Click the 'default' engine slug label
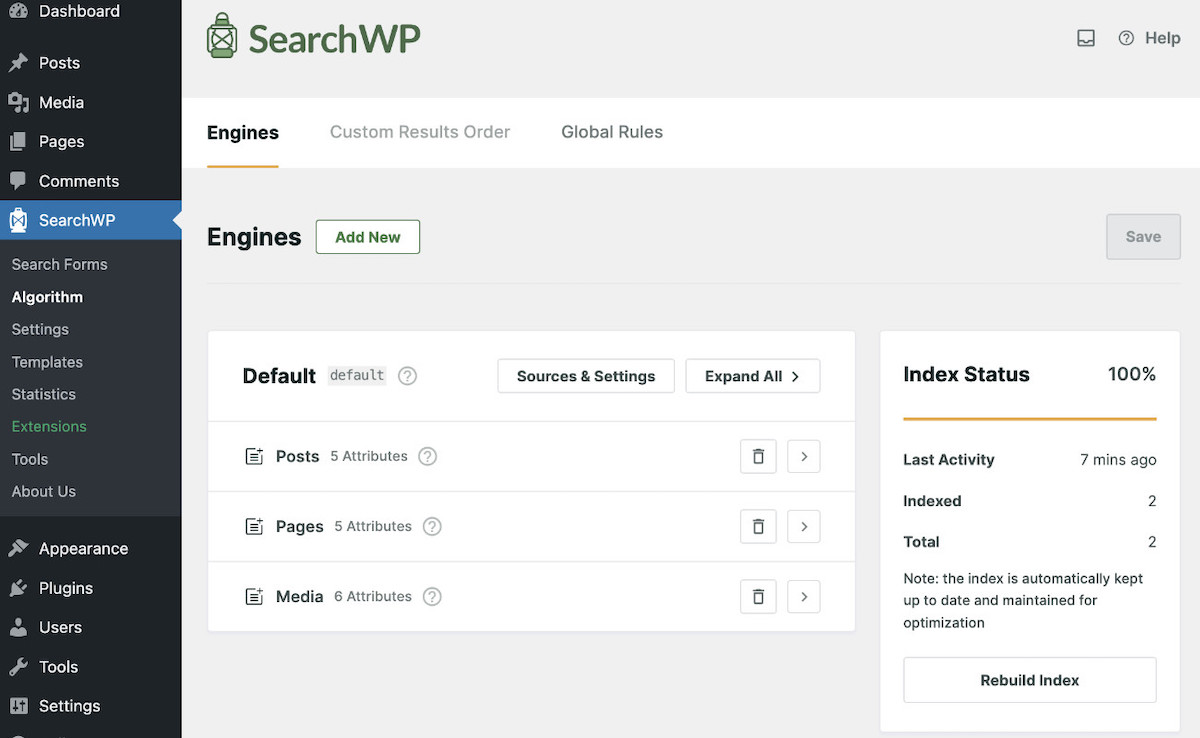 pos(357,376)
